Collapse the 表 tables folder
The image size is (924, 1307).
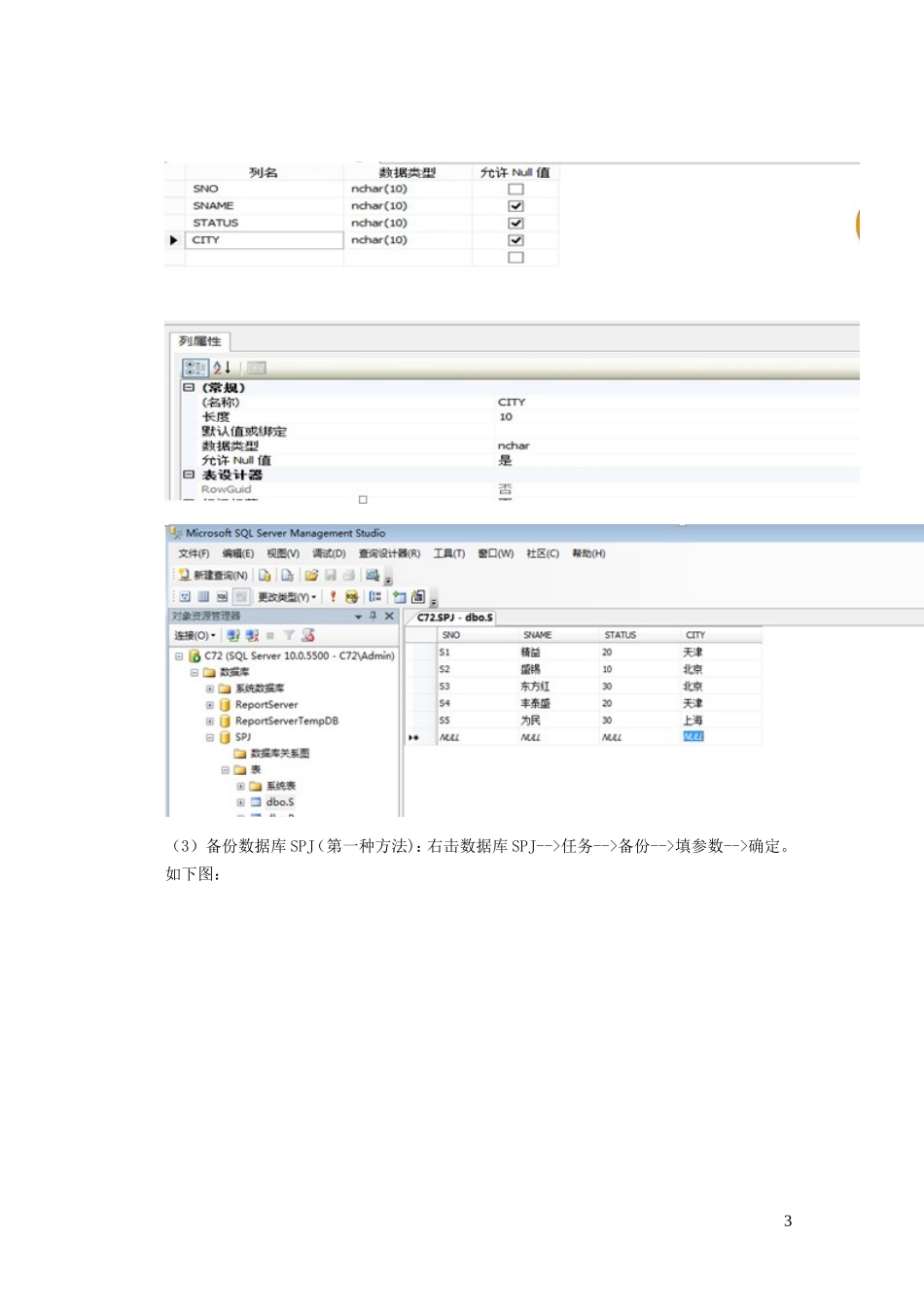pos(225,770)
